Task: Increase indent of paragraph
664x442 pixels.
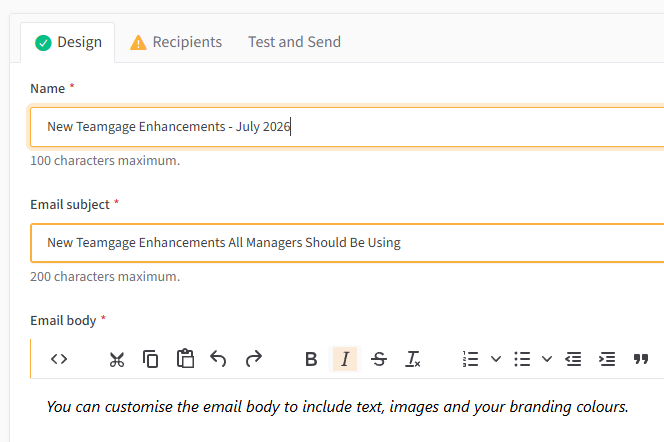Action: point(607,359)
